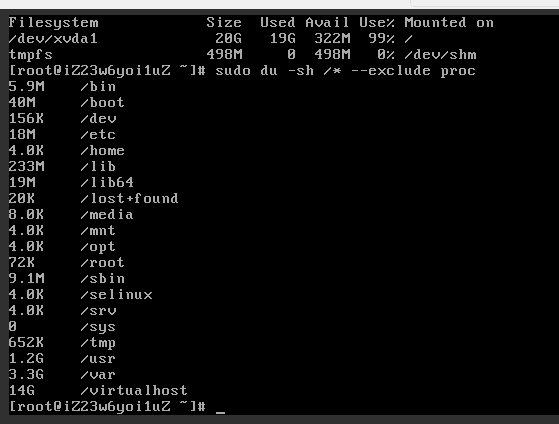The height and width of the screenshot is (424, 559).
Task: Click the /dev/shm mount point
Action: click(x=440, y=55)
